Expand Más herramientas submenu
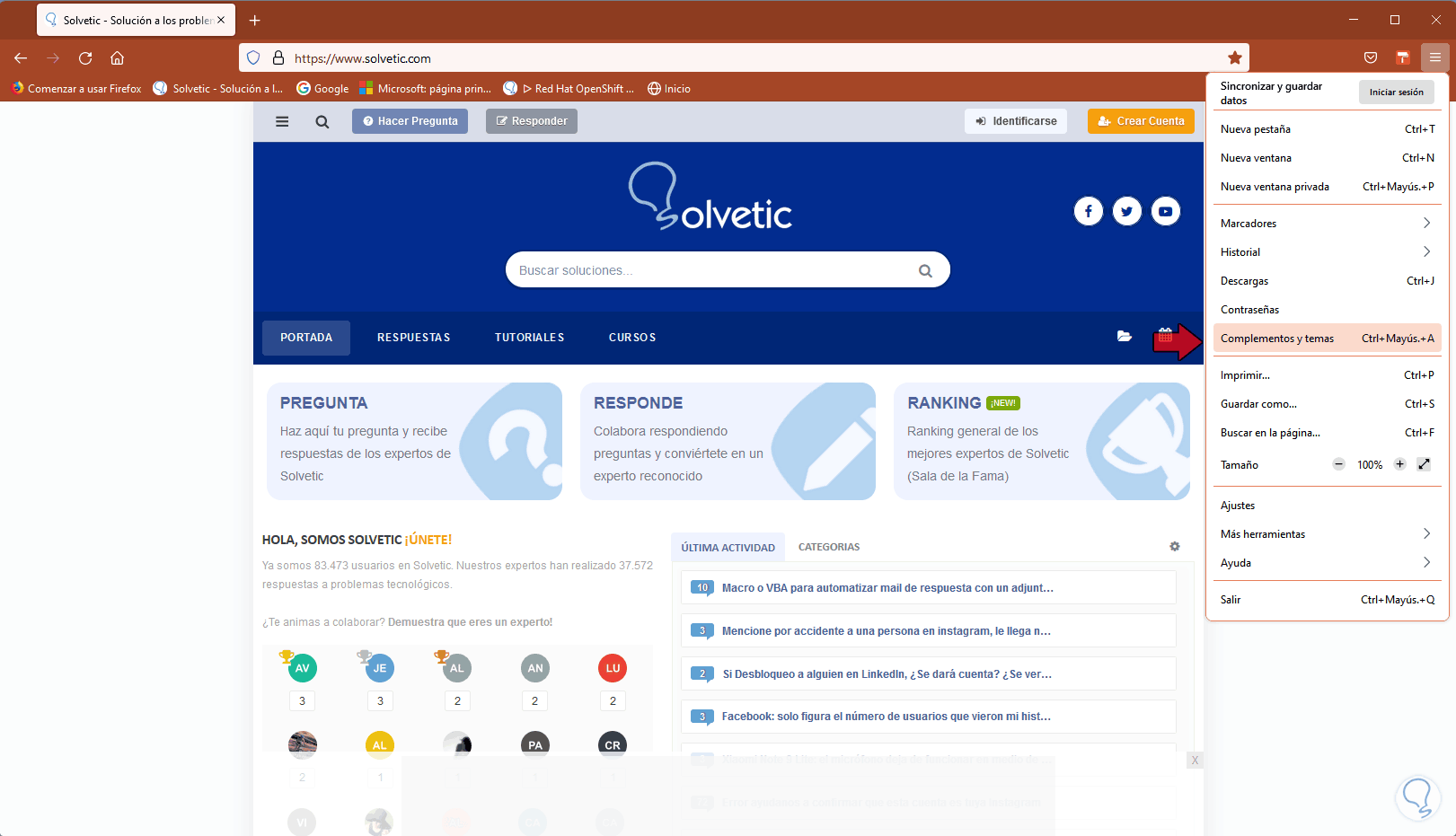 1327,534
